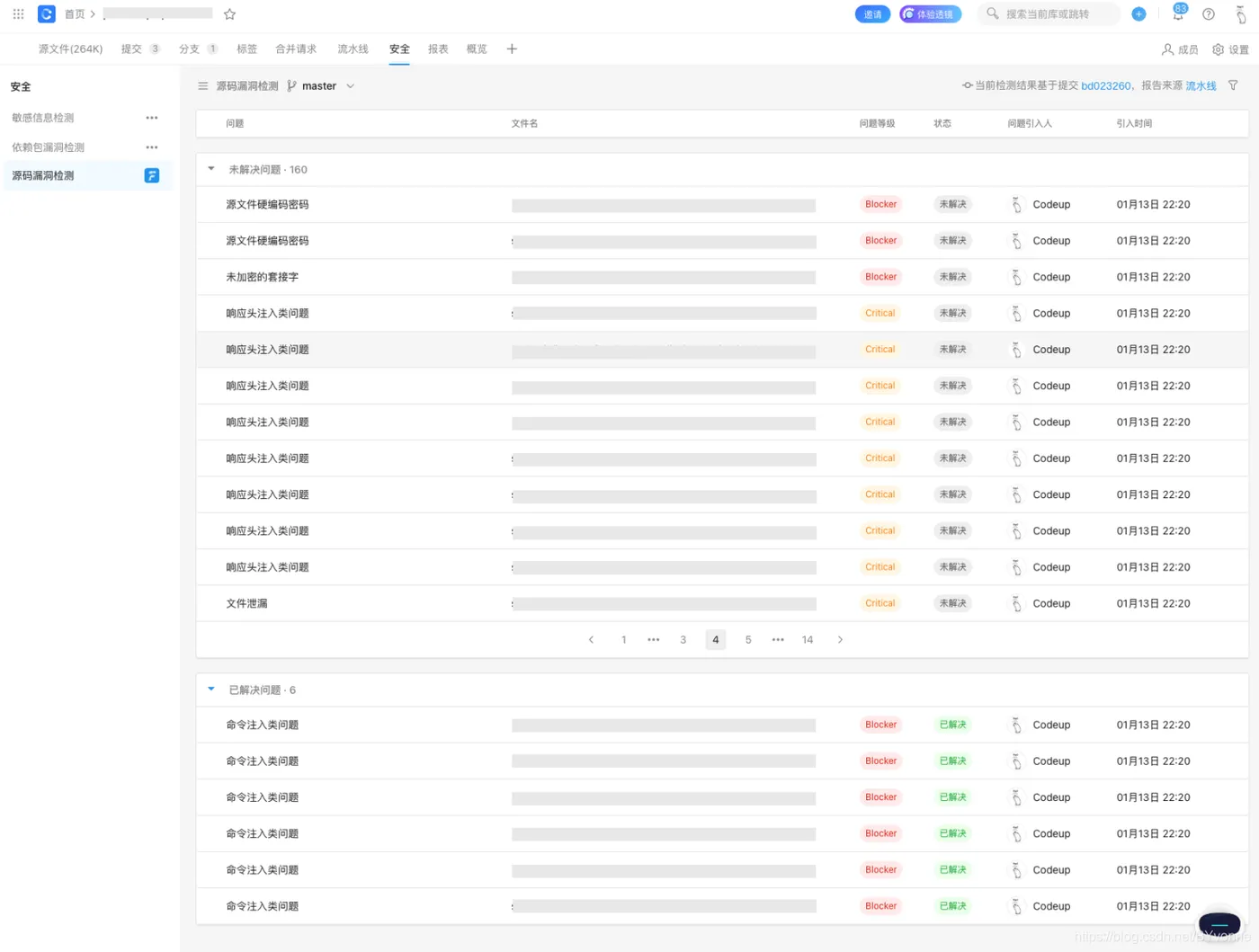Click the 文件名 column header

coord(524,123)
